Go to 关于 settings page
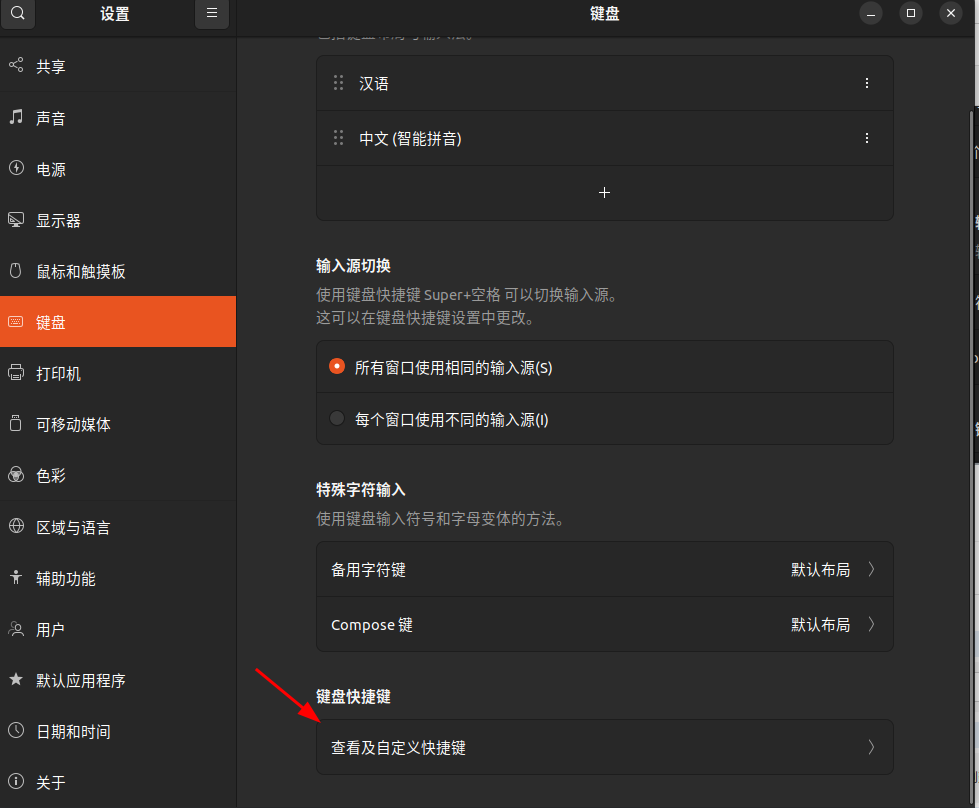The image size is (979, 808). (118, 782)
